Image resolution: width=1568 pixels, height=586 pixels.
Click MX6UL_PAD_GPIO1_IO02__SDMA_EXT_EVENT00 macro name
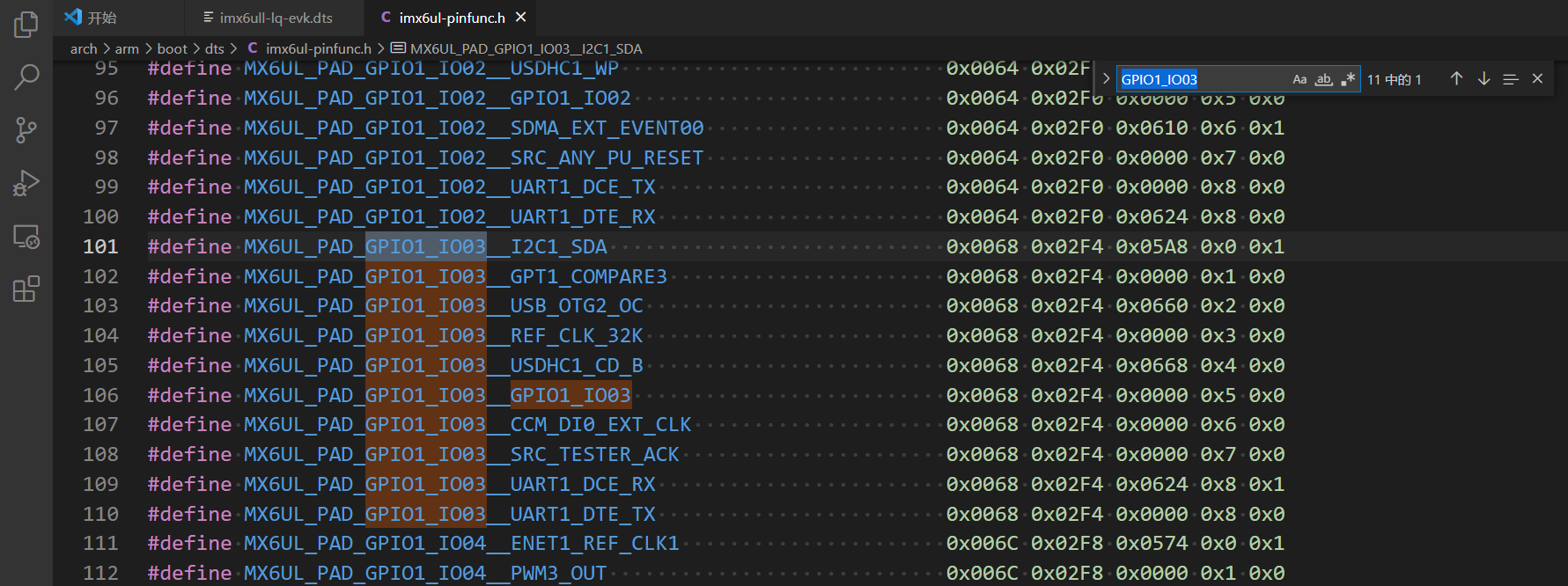click(x=474, y=128)
